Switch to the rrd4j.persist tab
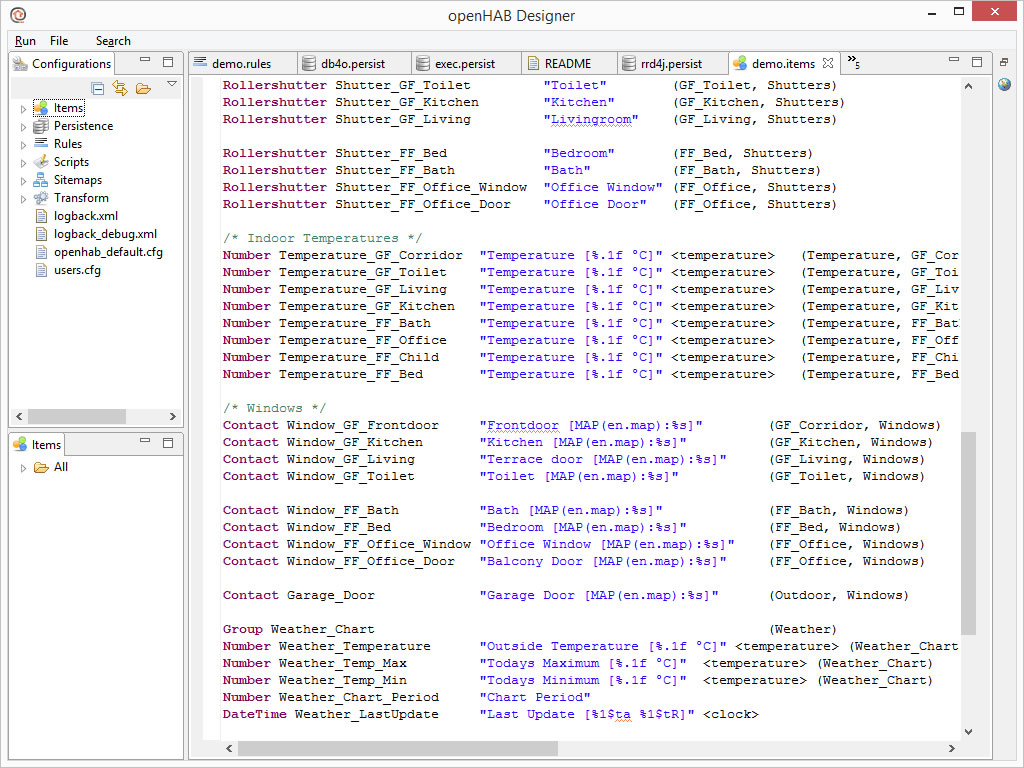This screenshot has height=768, width=1024. coord(671,63)
